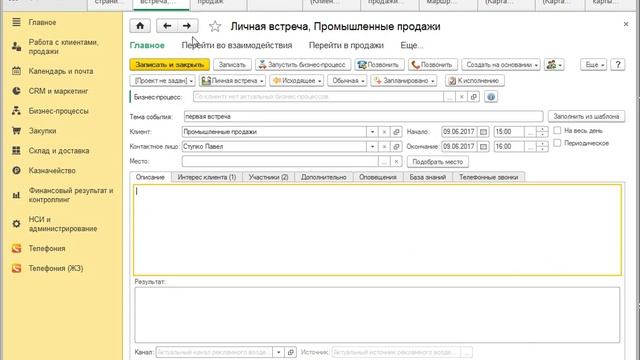Screen dimensions: 640x360
Task: Go to Перейти в продажи link
Action: 346,45
